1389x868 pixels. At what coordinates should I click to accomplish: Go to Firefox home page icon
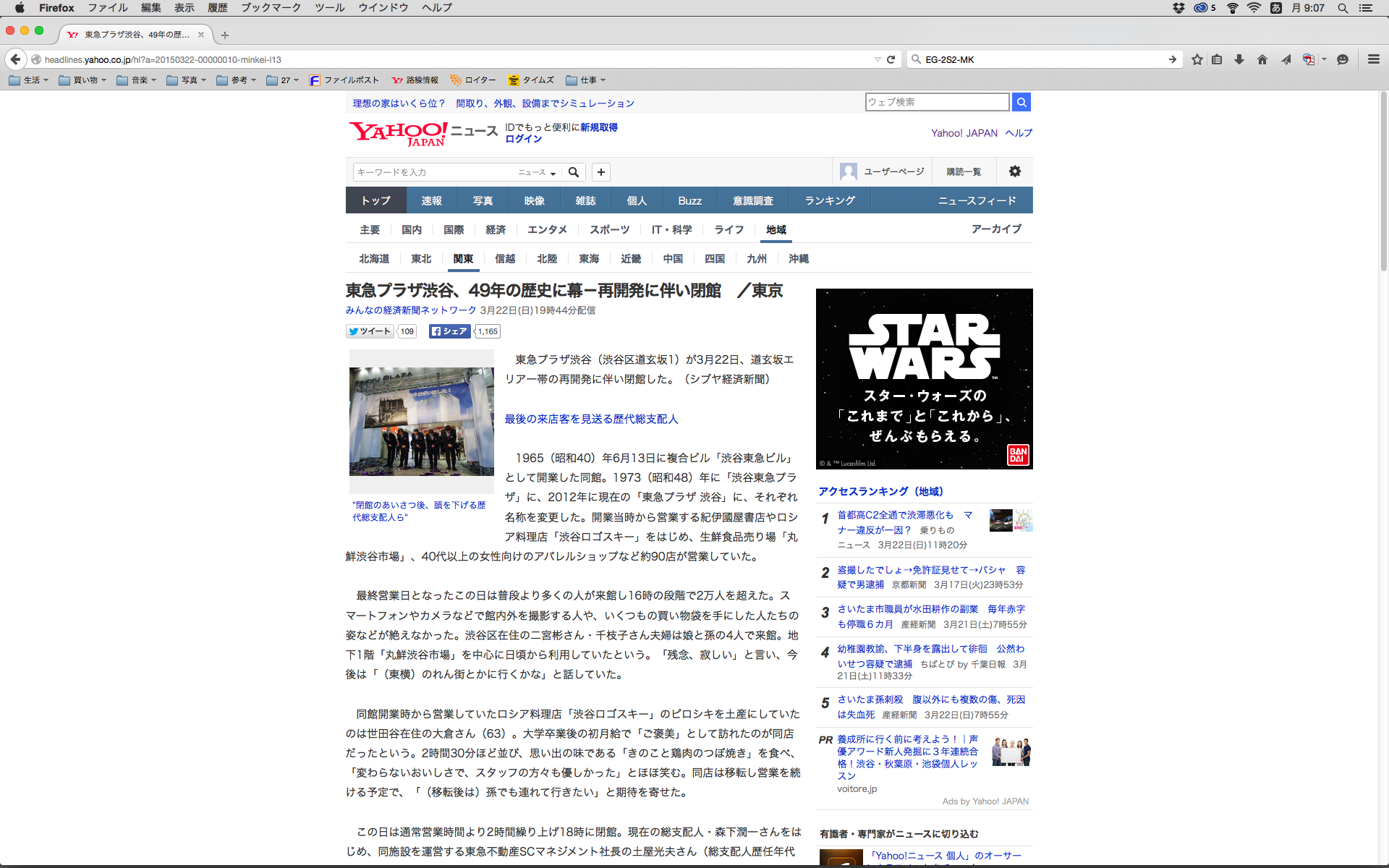tap(1262, 59)
